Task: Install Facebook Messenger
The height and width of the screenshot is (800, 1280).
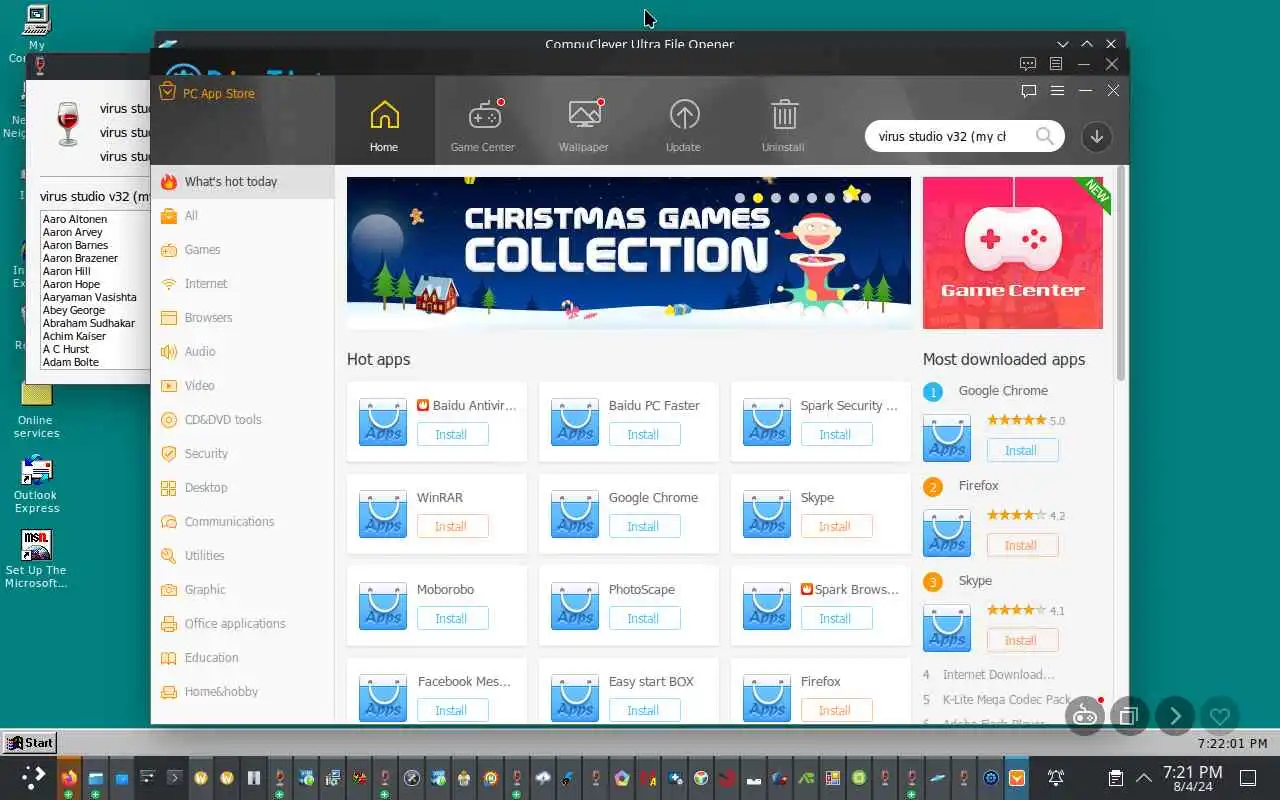Action: pyautogui.click(x=452, y=710)
